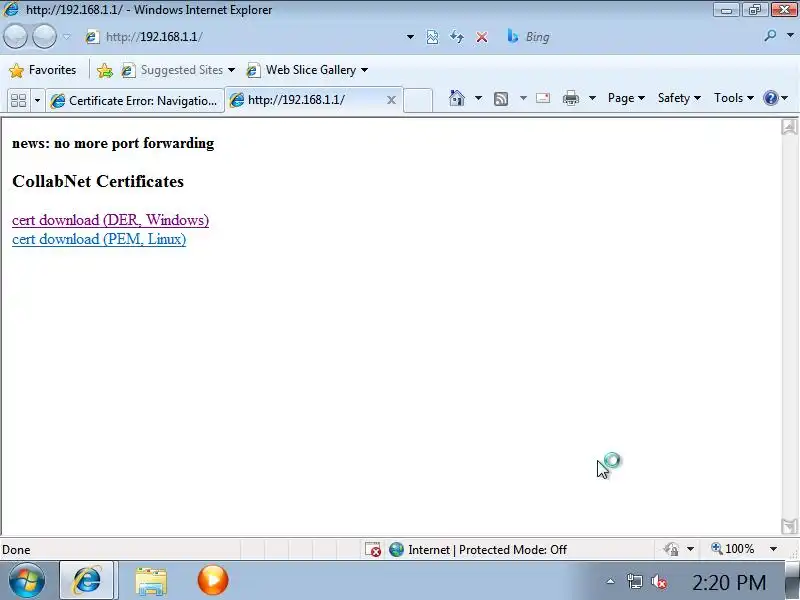Click the muted volume tray icon
This screenshot has width=800, height=600.
pos(659,581)
